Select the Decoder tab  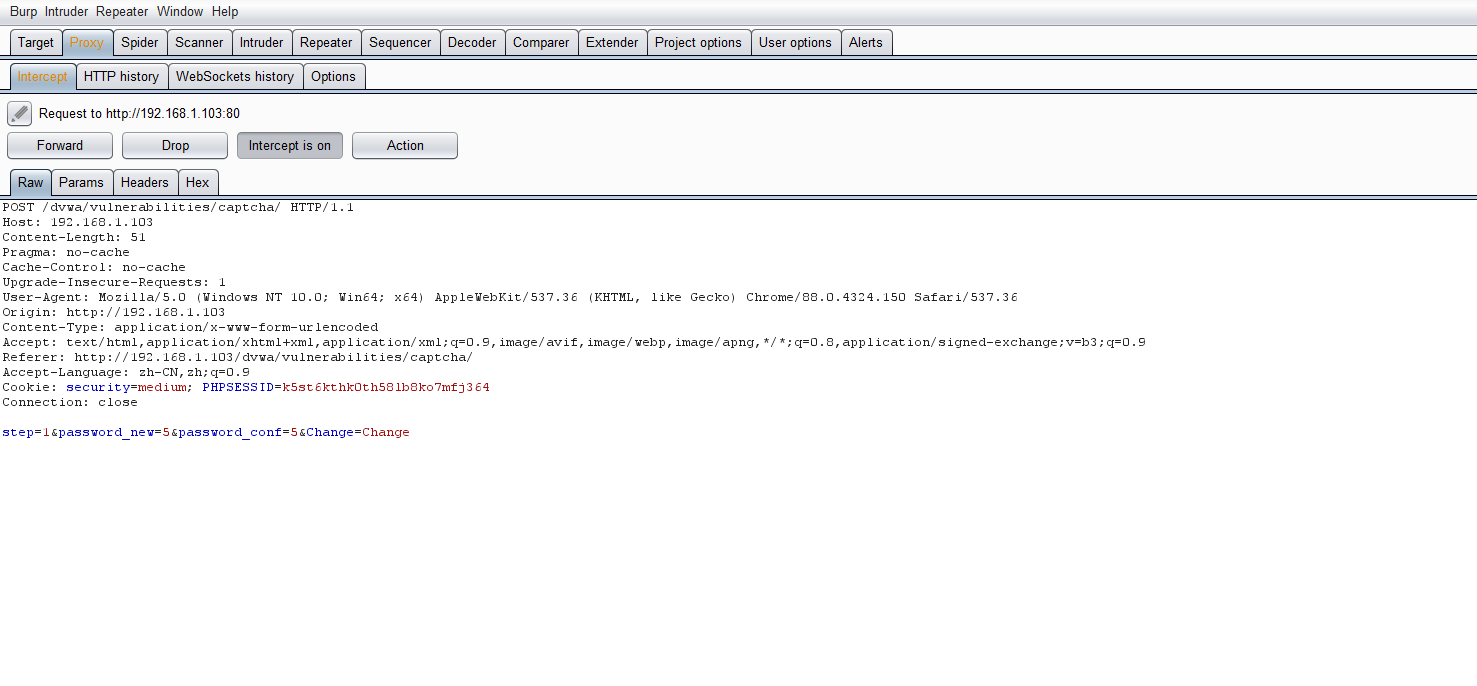[472, 42]
